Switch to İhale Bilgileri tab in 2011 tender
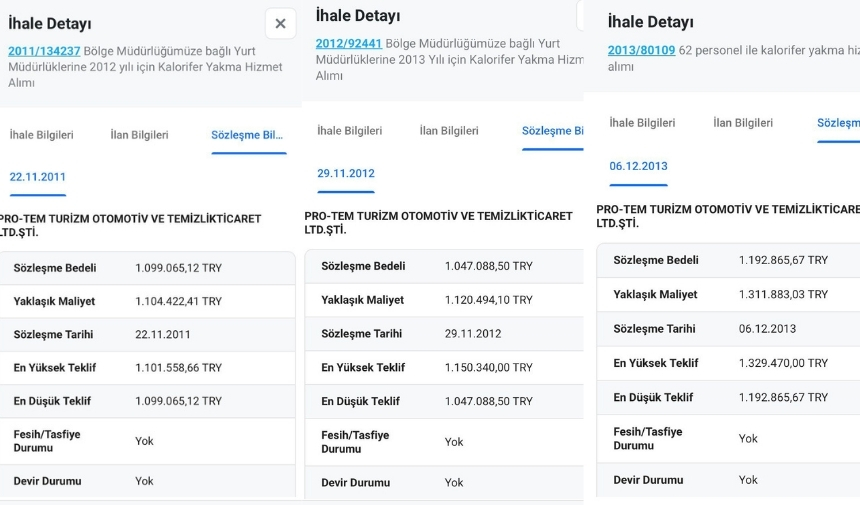Viewport: 860px width, 505px height. (x=42, y=135)
